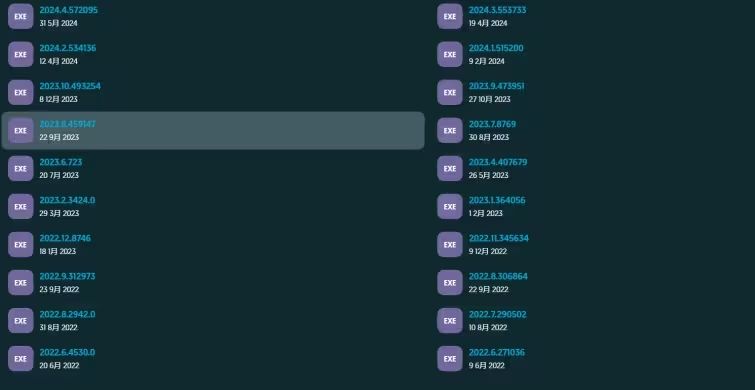Image resolution: width=755 pixels, height=390 pixels.
Task: Select the EXE icon next to 2023.7.8769
Action: pos(450,130)
